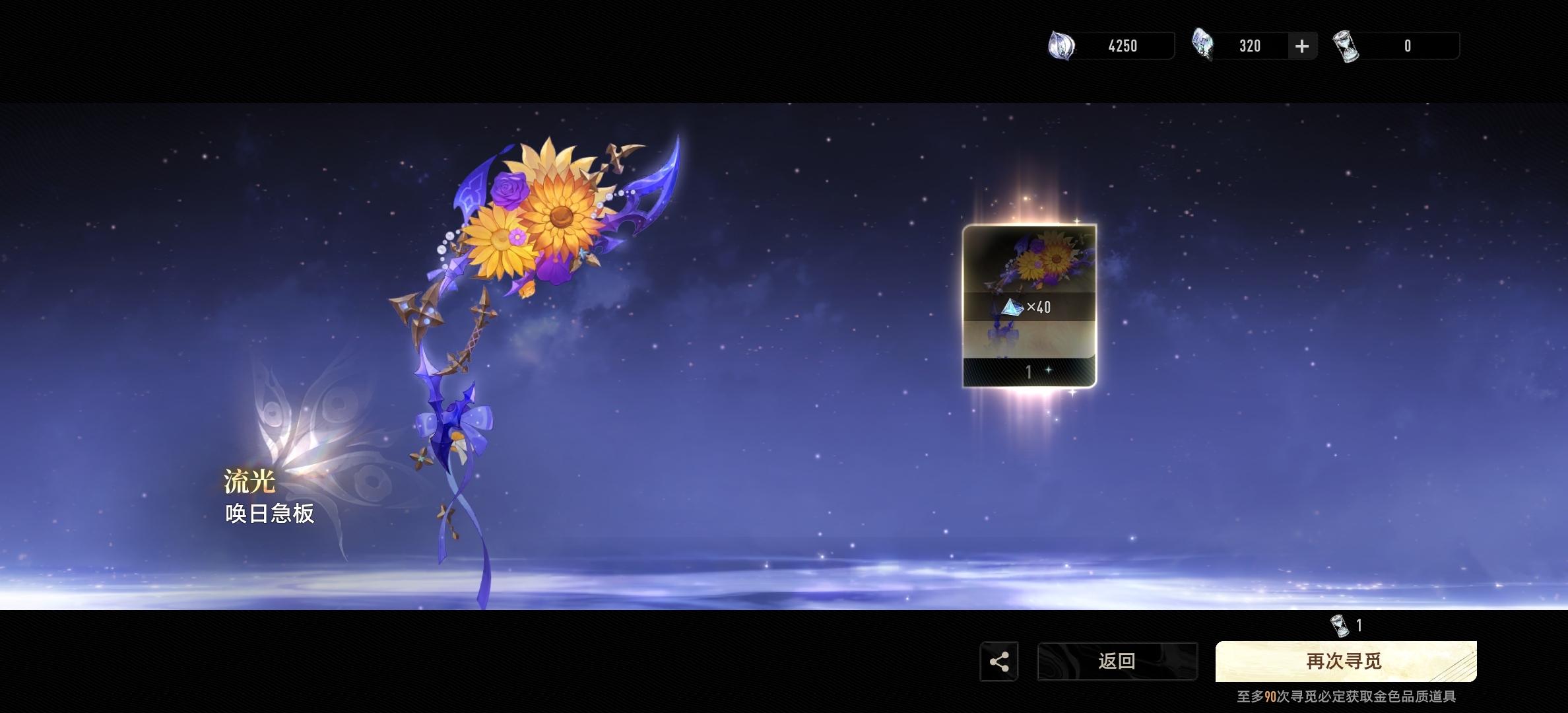Tap the golden 流光 rarity label
The width and height of the screenshot is (1568, 713).
click(249, 482)
